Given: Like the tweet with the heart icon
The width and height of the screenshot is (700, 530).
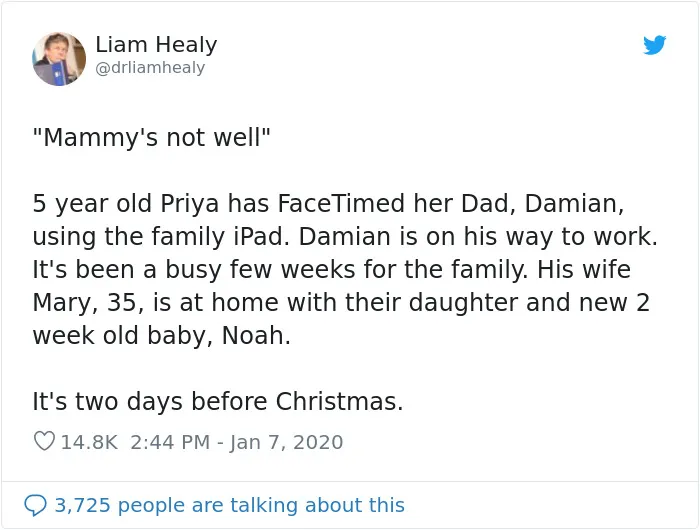Looking at the screenshot, I should coord(44,441).
